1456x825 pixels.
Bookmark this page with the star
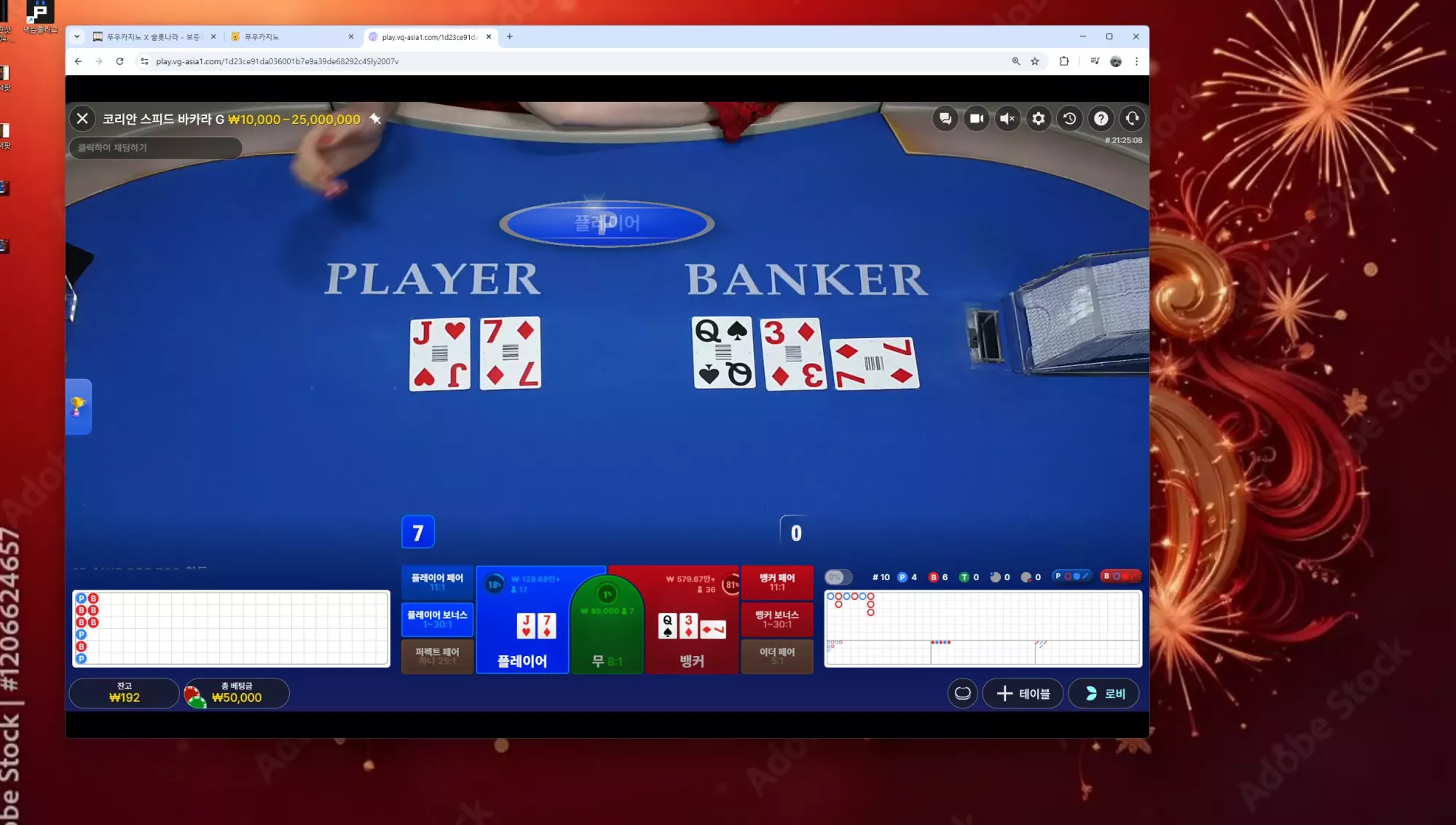(x=1035, y=61)
